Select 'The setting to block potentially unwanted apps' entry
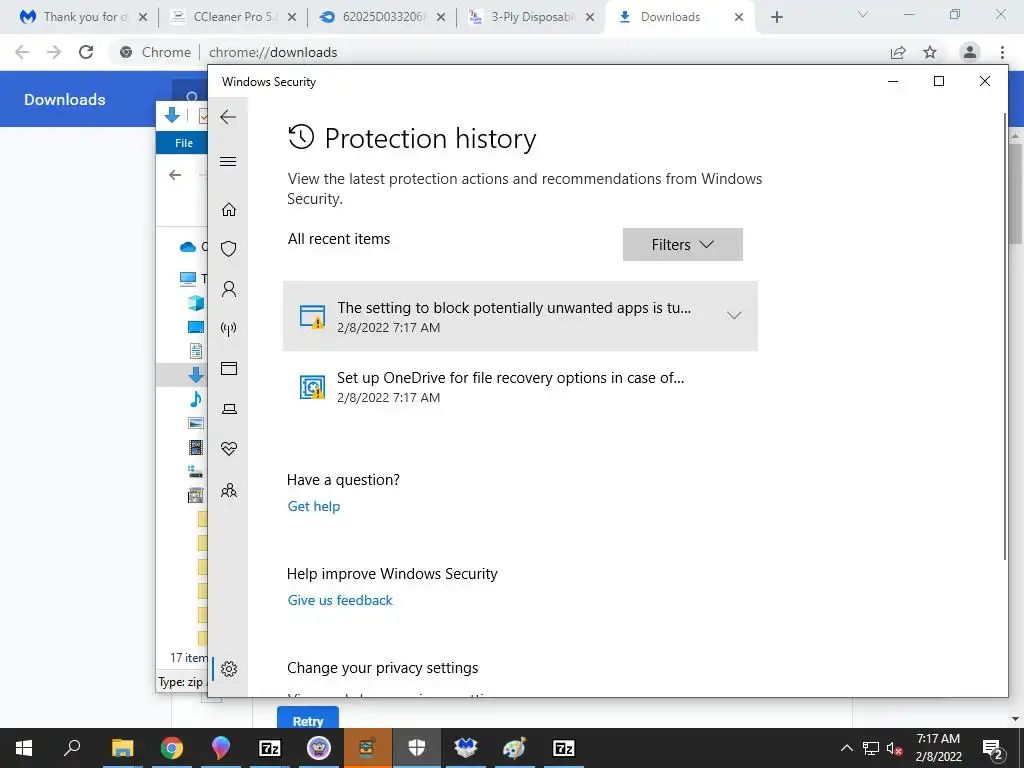Screen dimensions: 1024x768 coord(520,316)
